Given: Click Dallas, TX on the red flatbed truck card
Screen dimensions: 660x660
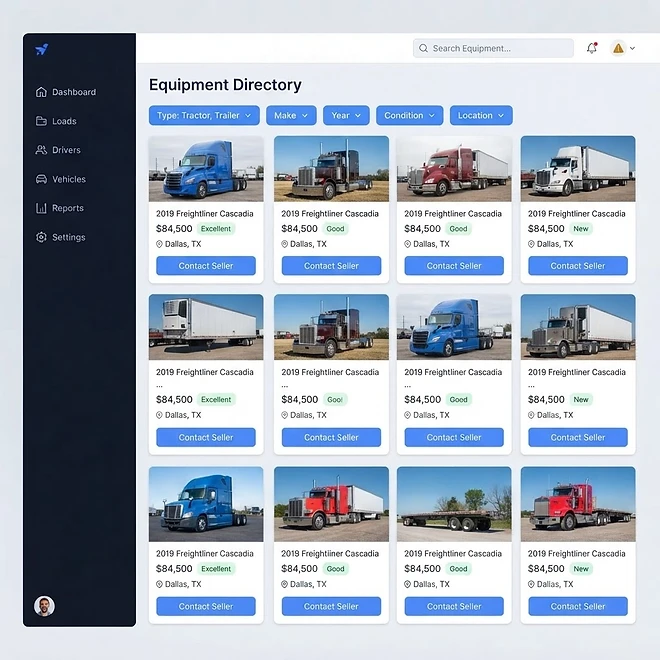Looking at the screenshot, I should (555, 584).
